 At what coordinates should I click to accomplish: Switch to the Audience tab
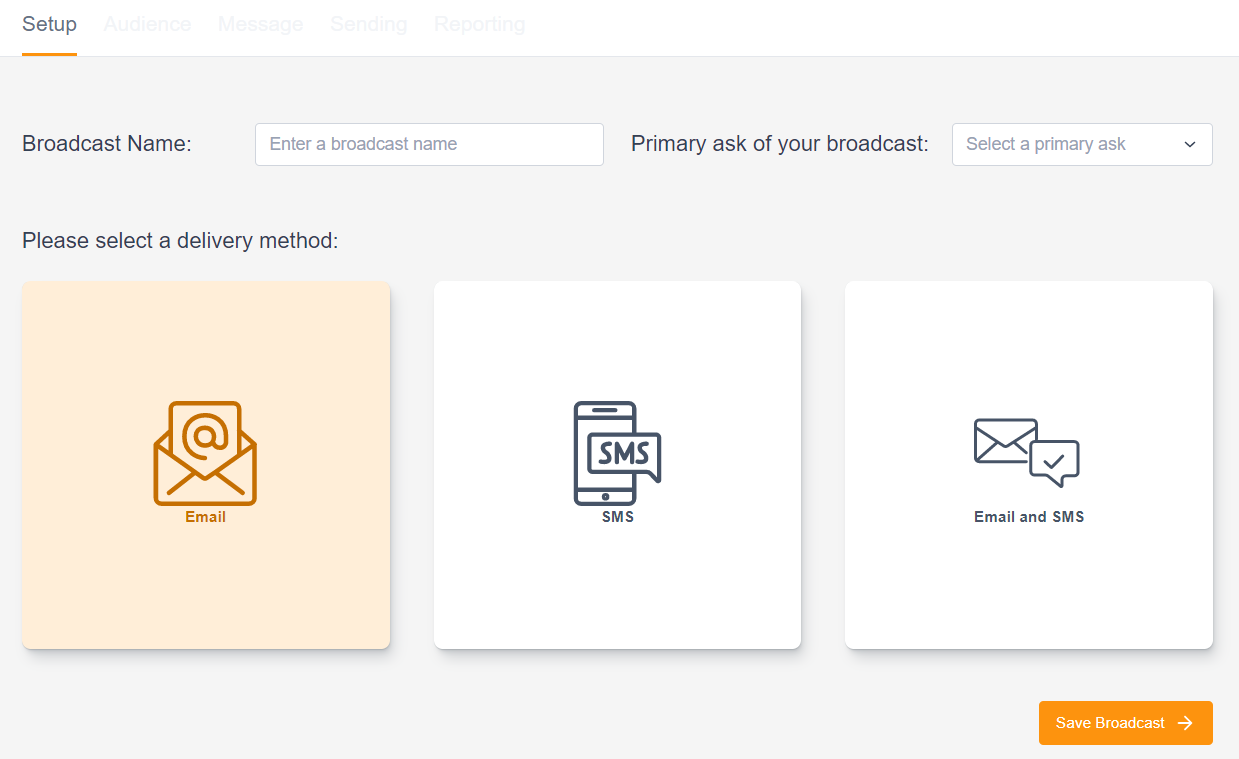pos(147,24)
